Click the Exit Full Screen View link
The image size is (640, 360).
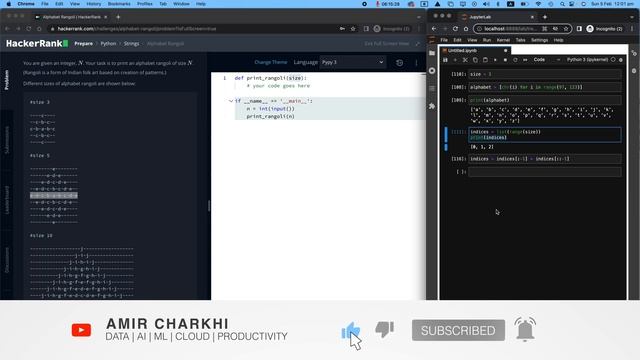(x=387, y=44)
